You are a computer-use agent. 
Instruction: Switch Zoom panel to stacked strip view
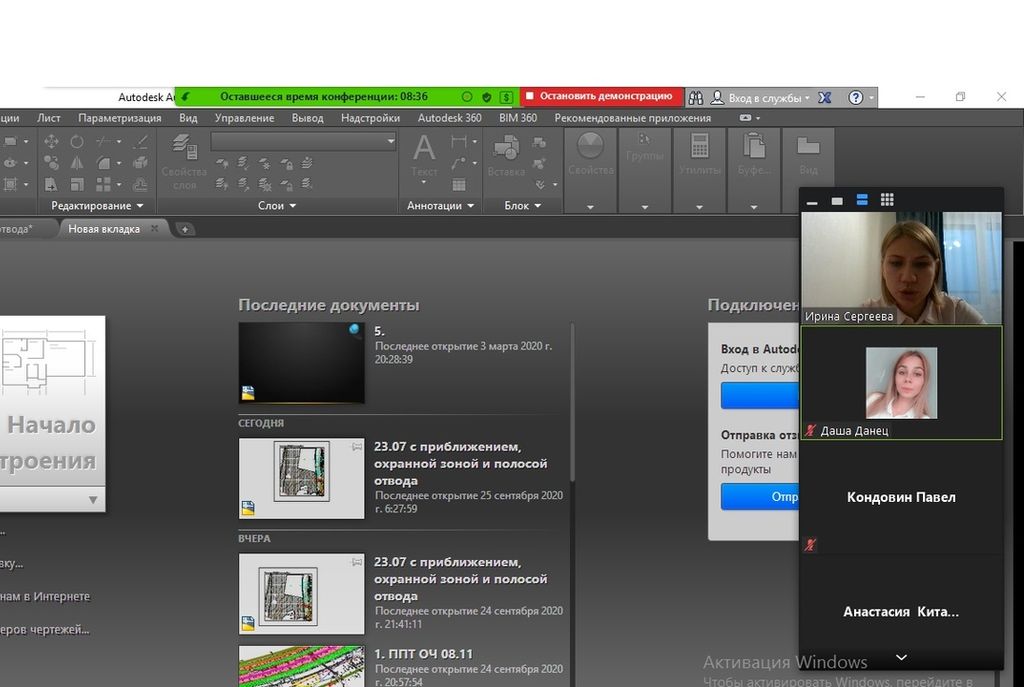(862, 200)
